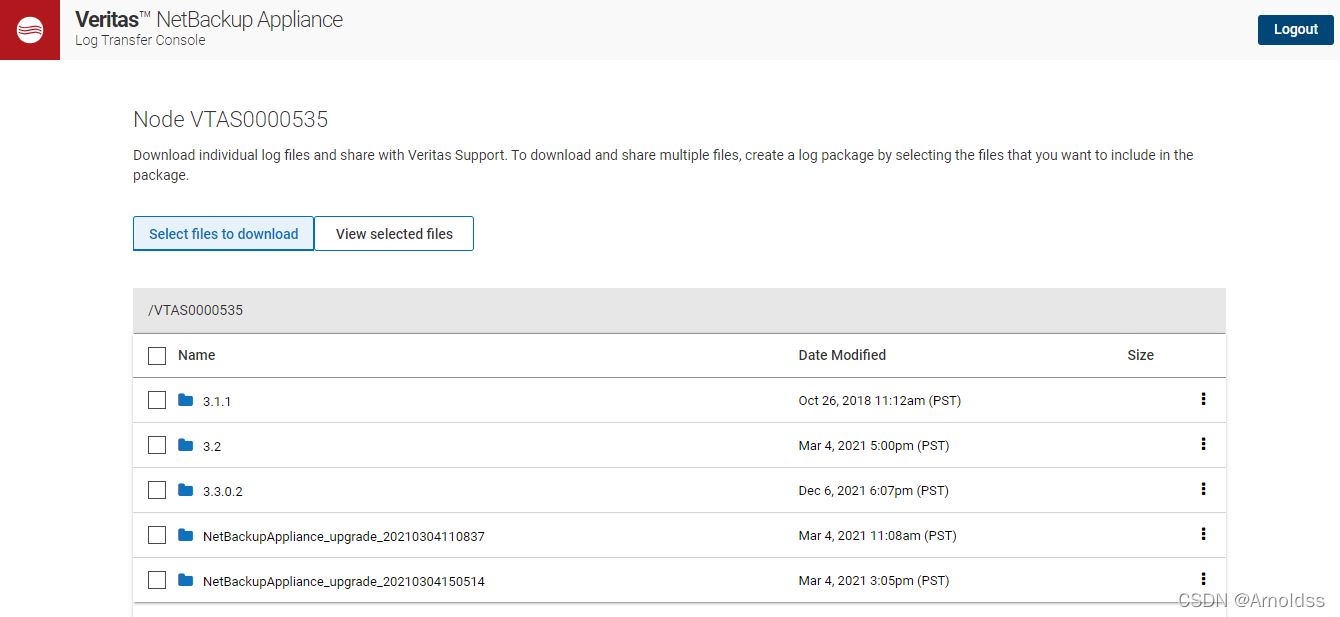The image size is (1340, 617).
Task: Click the folder icon for 3.1.1
Action: (185, 400)
